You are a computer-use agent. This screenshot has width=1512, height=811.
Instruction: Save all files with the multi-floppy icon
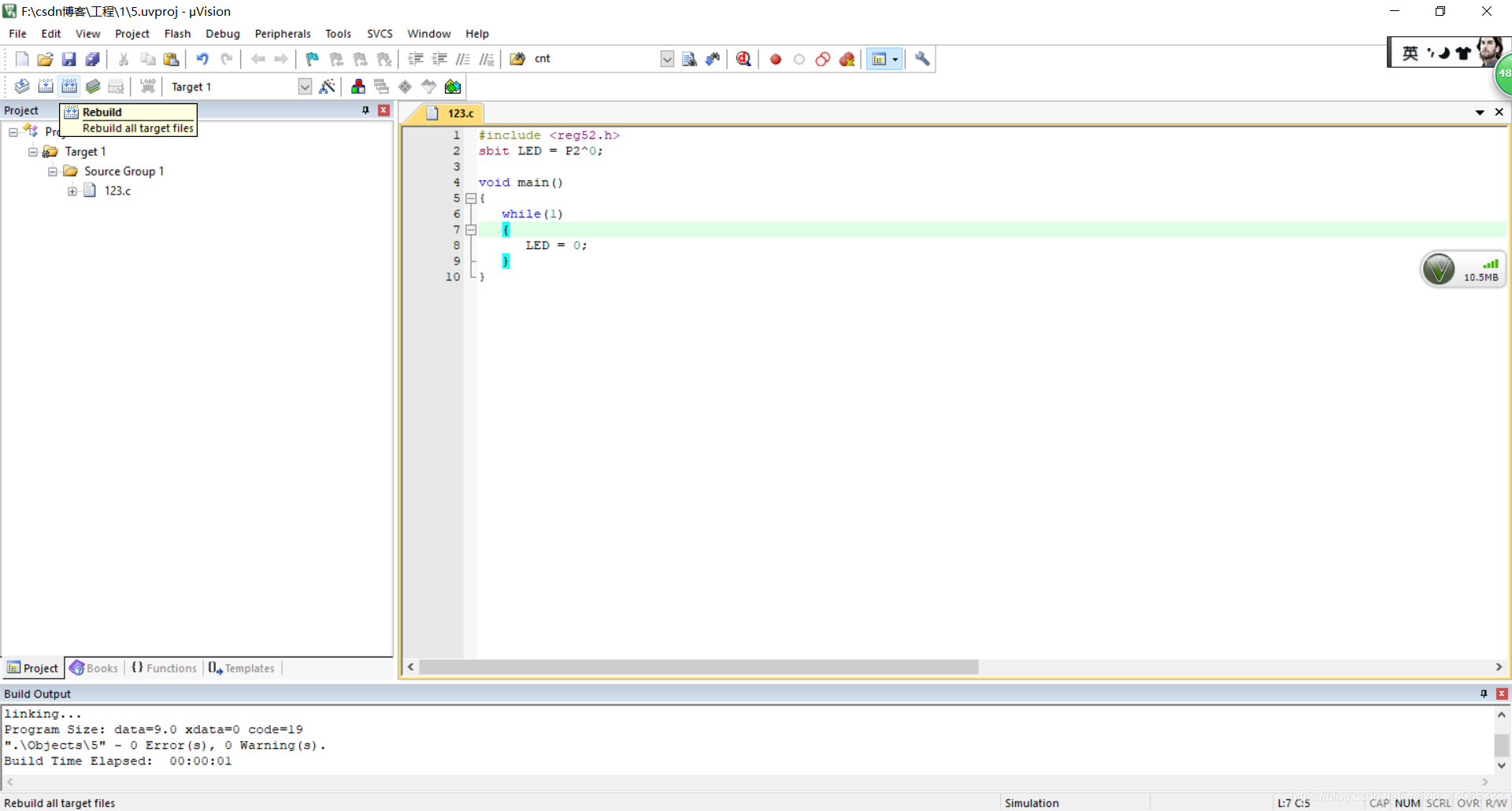point(93,59)
